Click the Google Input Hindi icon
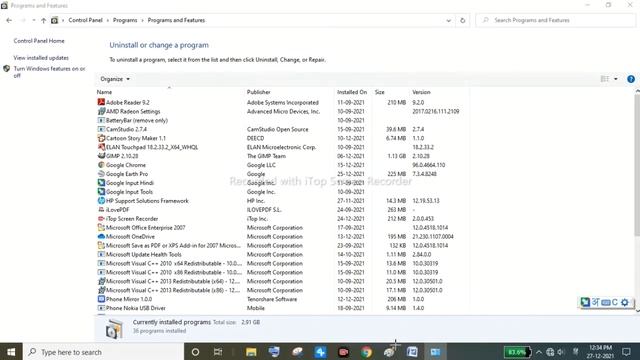Image resolution: width=640 pixels, height=360 pixels. (x=101, y=183)
